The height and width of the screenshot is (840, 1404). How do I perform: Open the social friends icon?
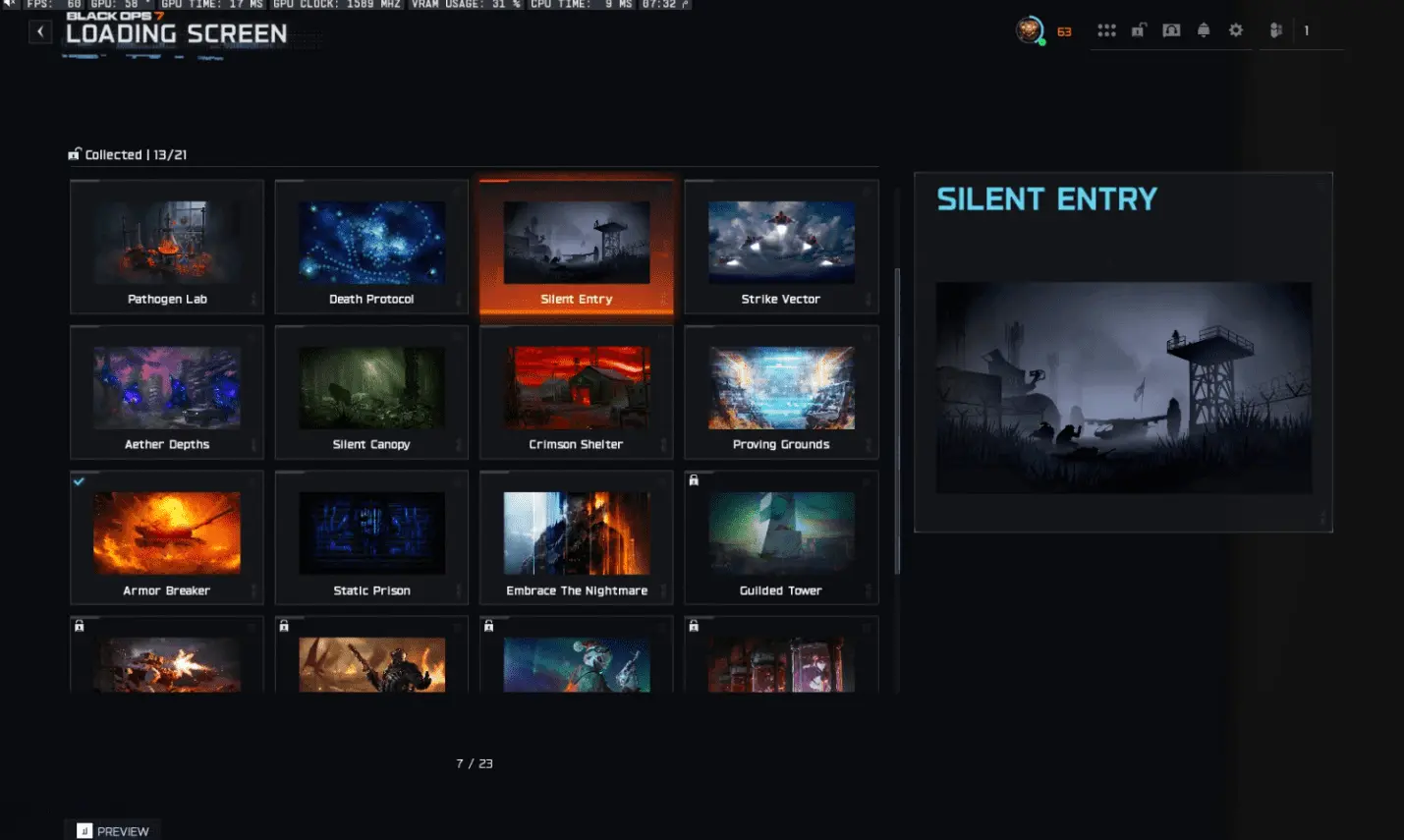pyautogui.click(x=1275, y=30)
